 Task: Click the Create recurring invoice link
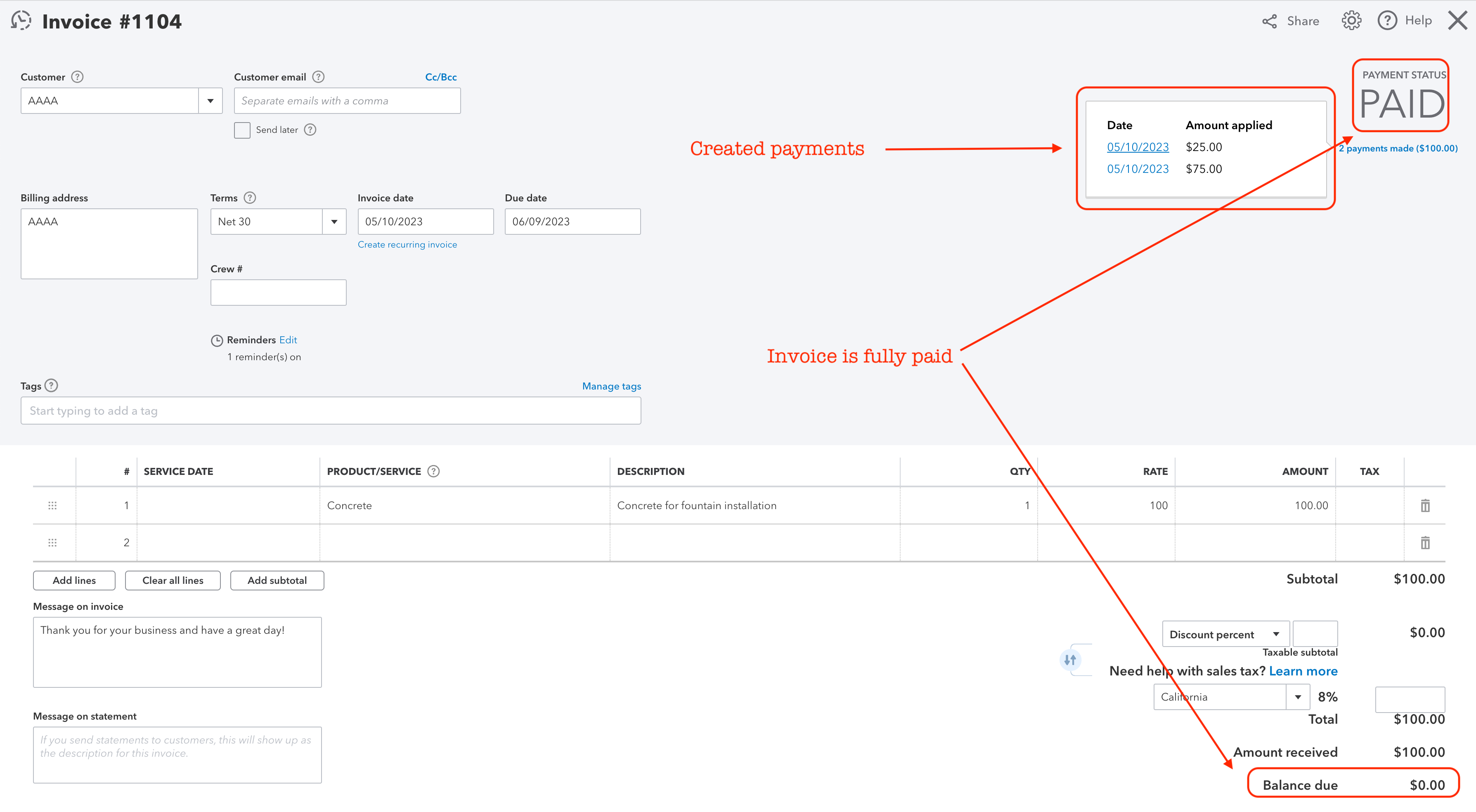tap(407, 245)
